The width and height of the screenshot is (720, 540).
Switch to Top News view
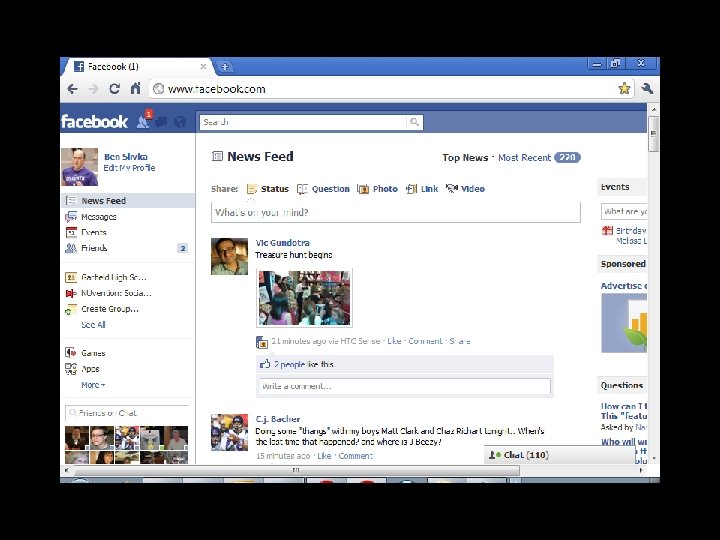coord(465,158)
